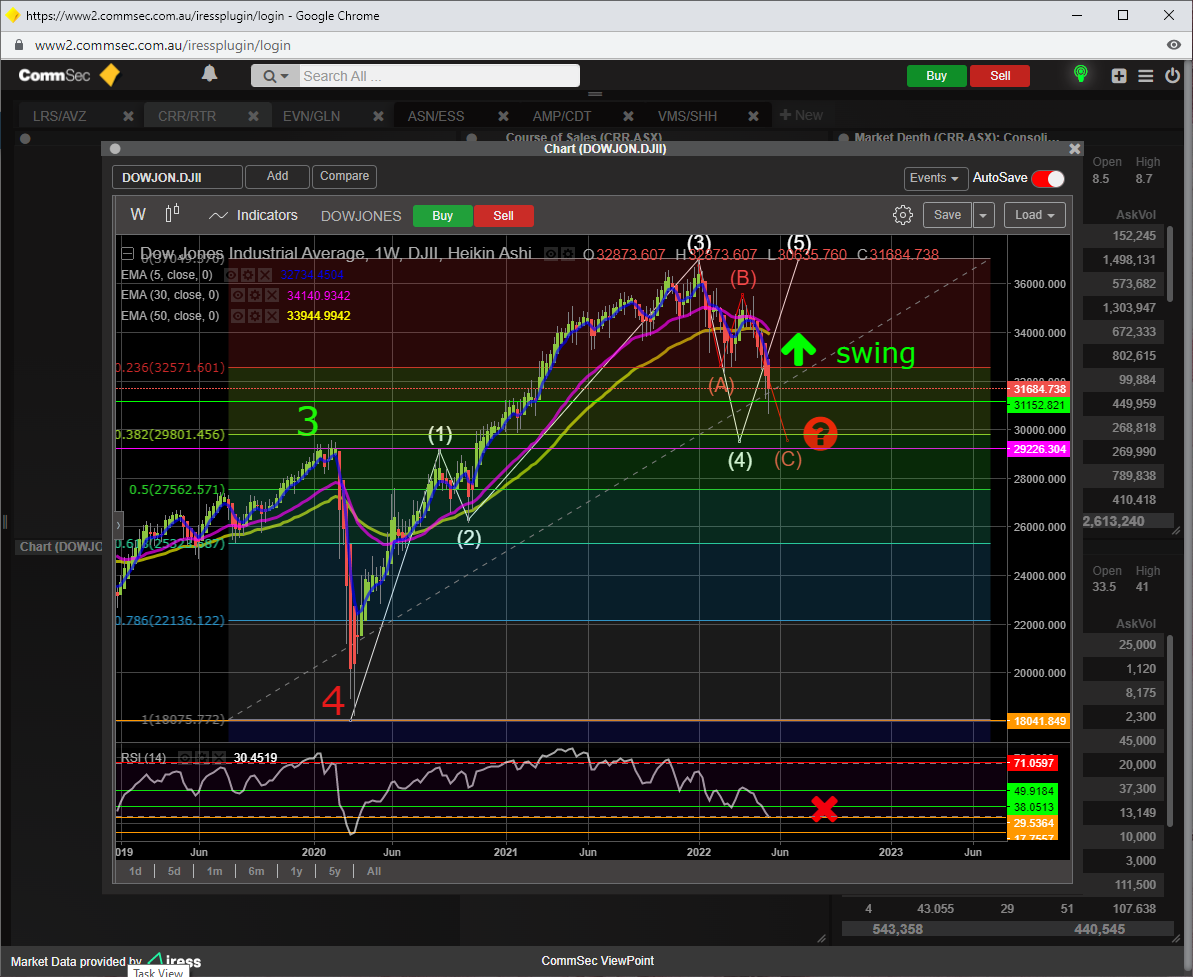The image size is (1193, 977).
Task: Open the hamburger menu in header
Action: click(1146, 76)
